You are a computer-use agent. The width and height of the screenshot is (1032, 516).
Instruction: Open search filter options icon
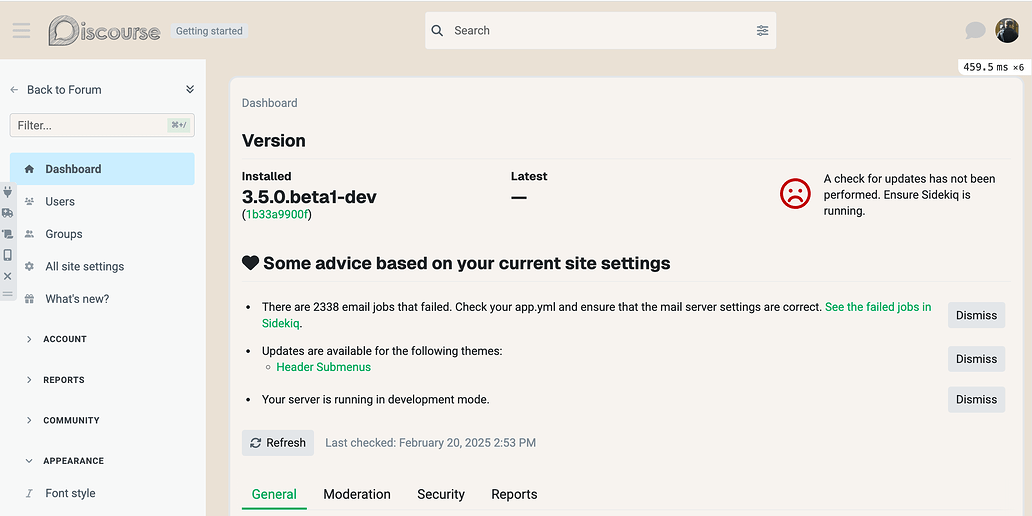[x=762, y=31]
